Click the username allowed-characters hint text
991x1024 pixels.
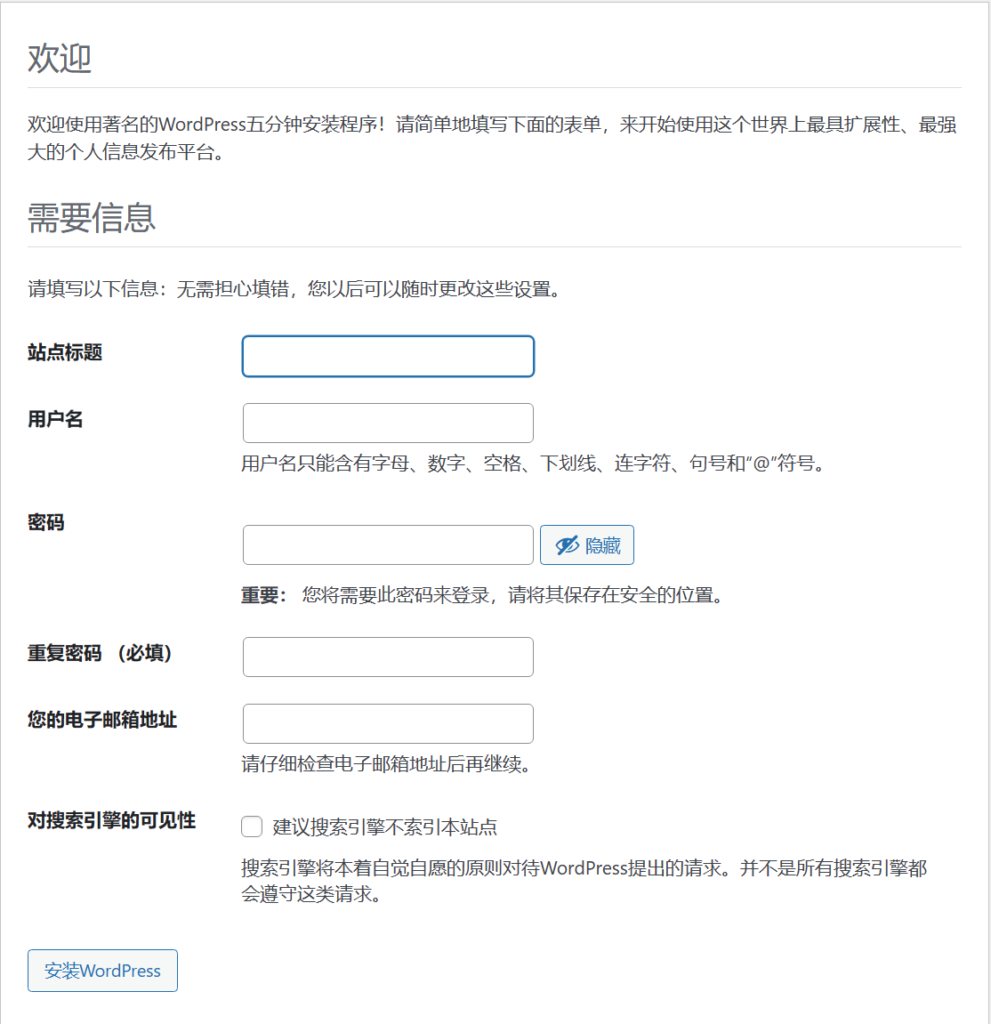tap(535, 464)
